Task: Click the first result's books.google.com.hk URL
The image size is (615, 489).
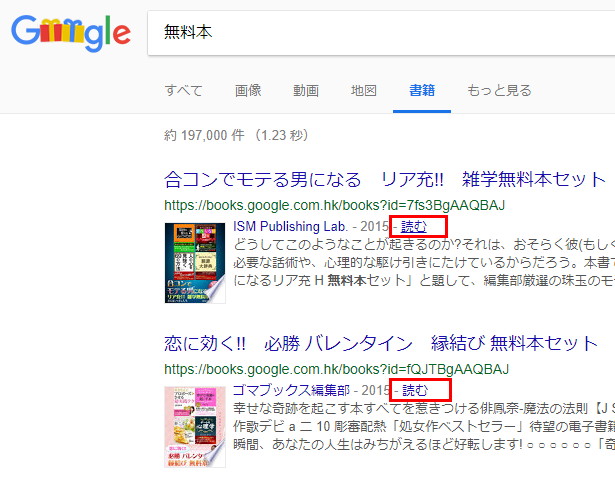Action: (335, 205)
